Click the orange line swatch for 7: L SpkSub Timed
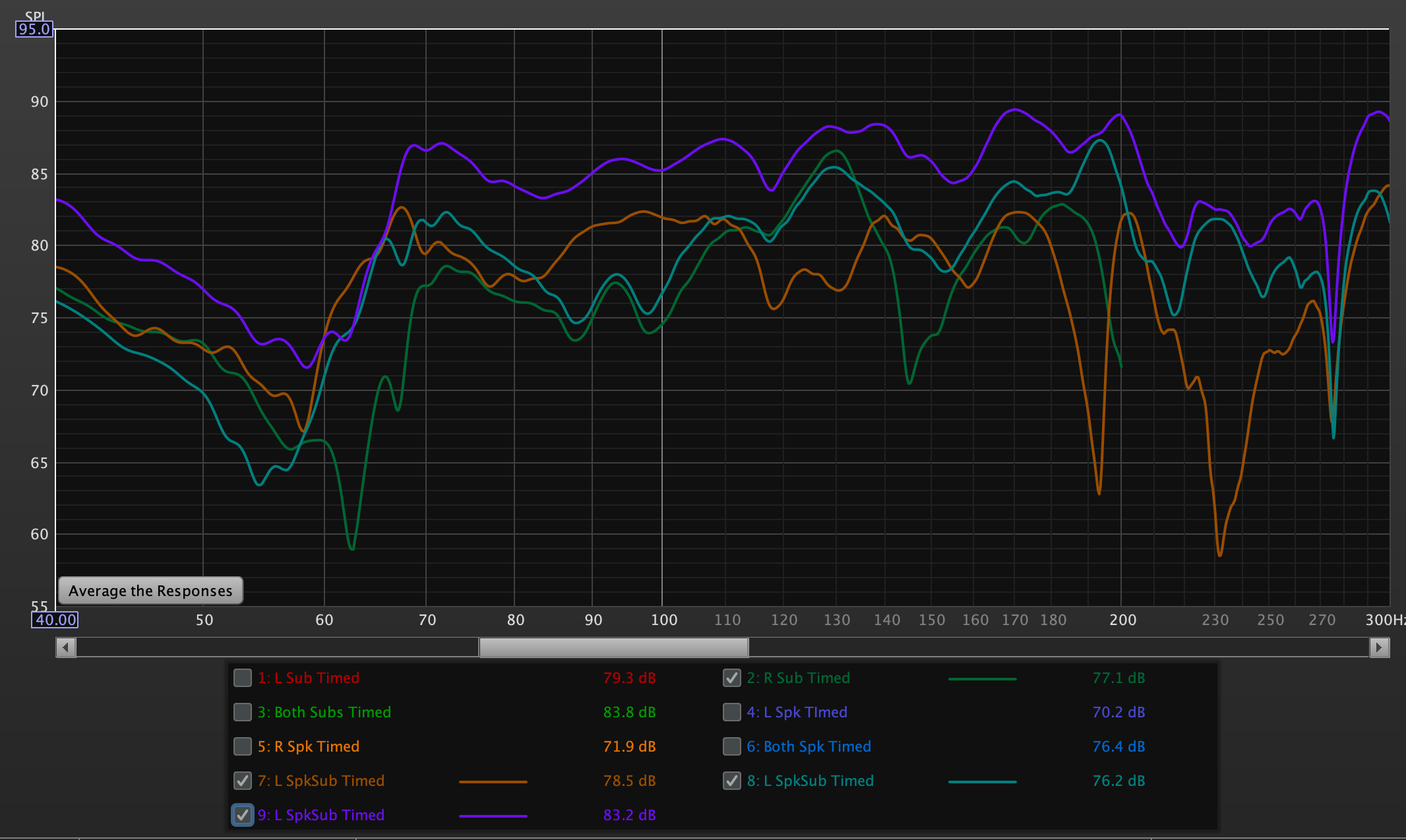1406x840 pixels. (x=493, y=781)
